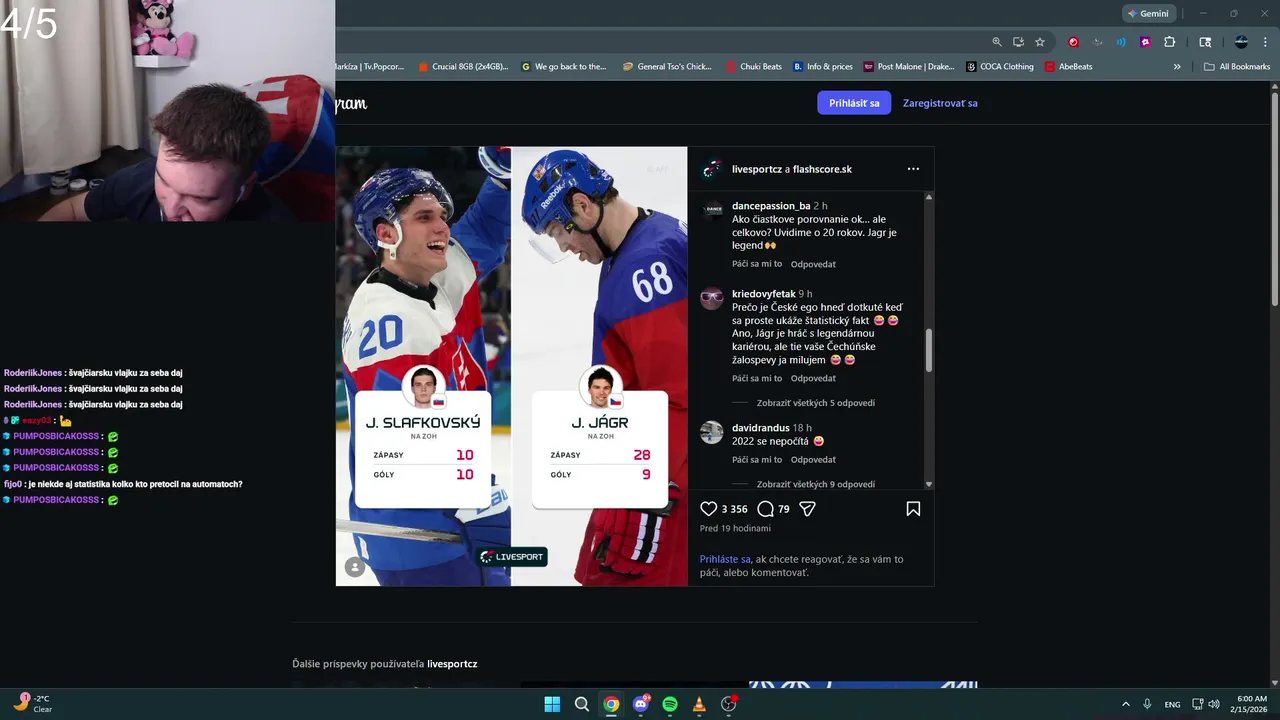Click the comments panel scrollbar thumb
The height and width of the screenshot is (720, 1280).
(x=929, y=350)
